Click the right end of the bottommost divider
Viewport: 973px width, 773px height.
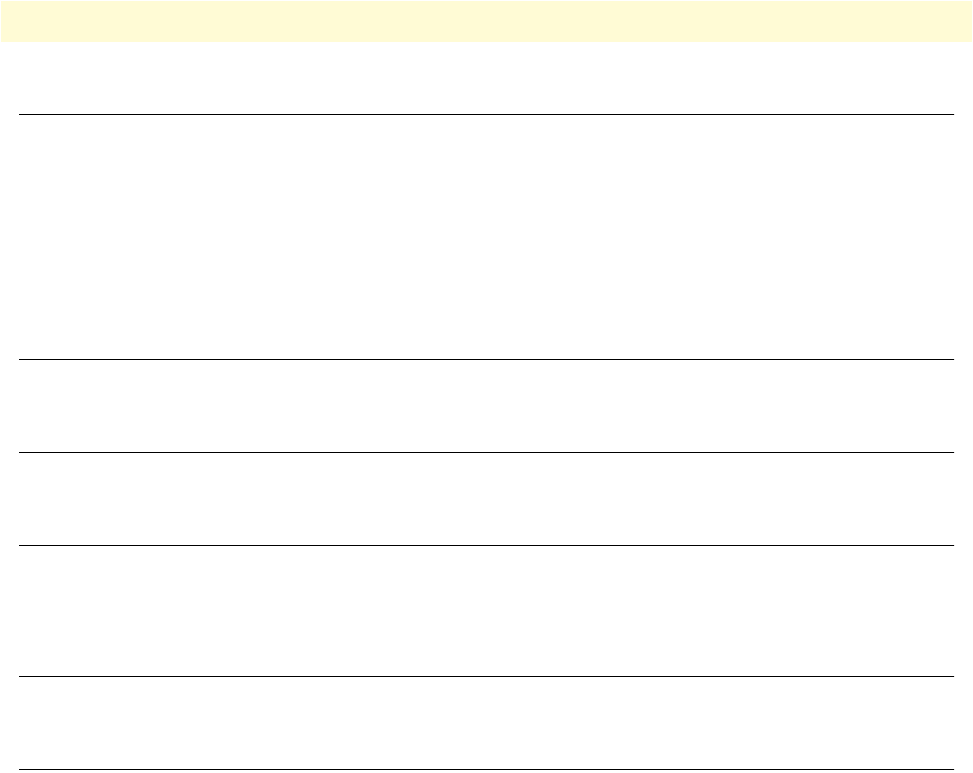pyautogui.click(x=950, y=769)
